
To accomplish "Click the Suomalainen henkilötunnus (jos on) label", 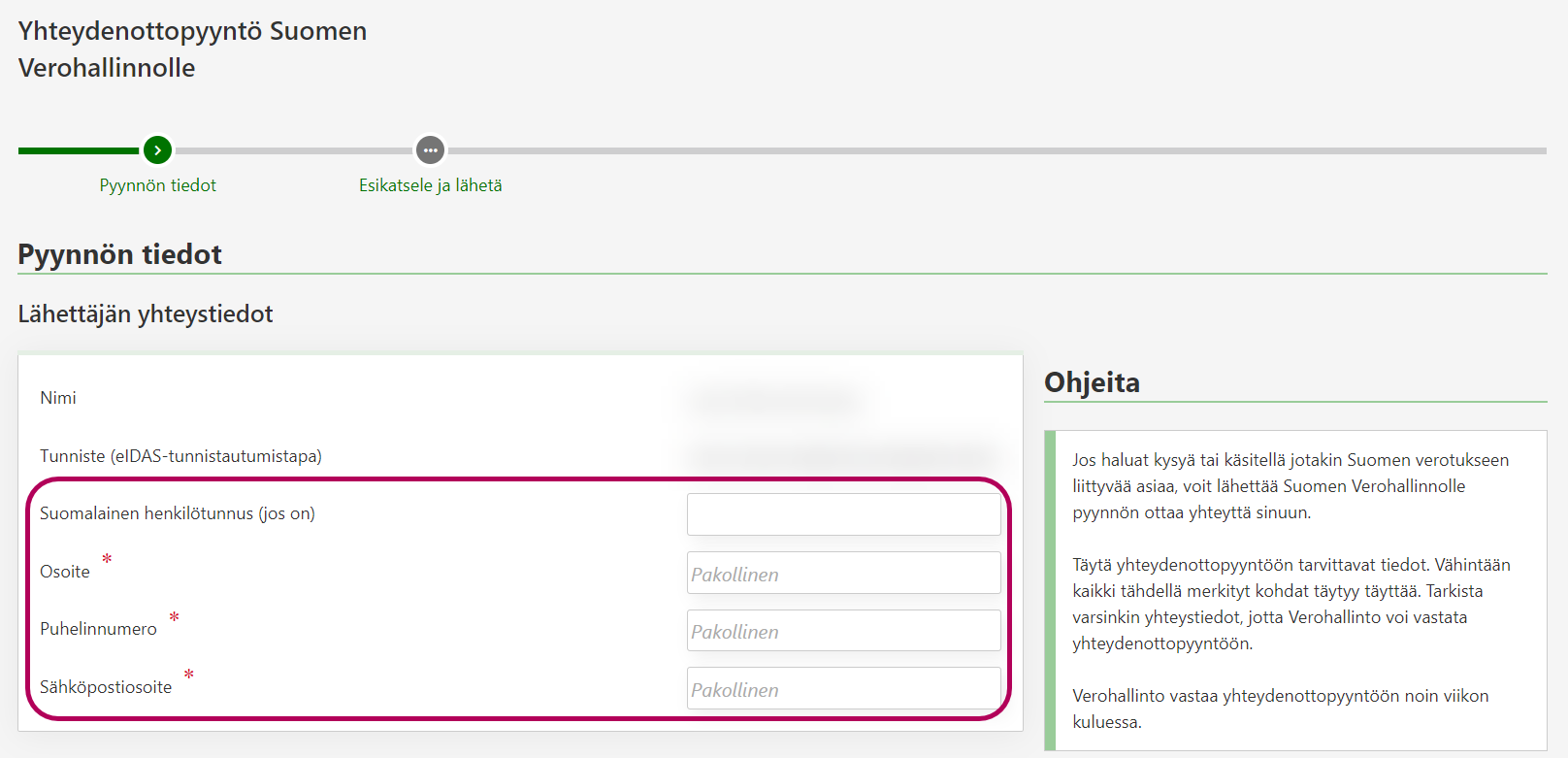I will pos(178,513).
